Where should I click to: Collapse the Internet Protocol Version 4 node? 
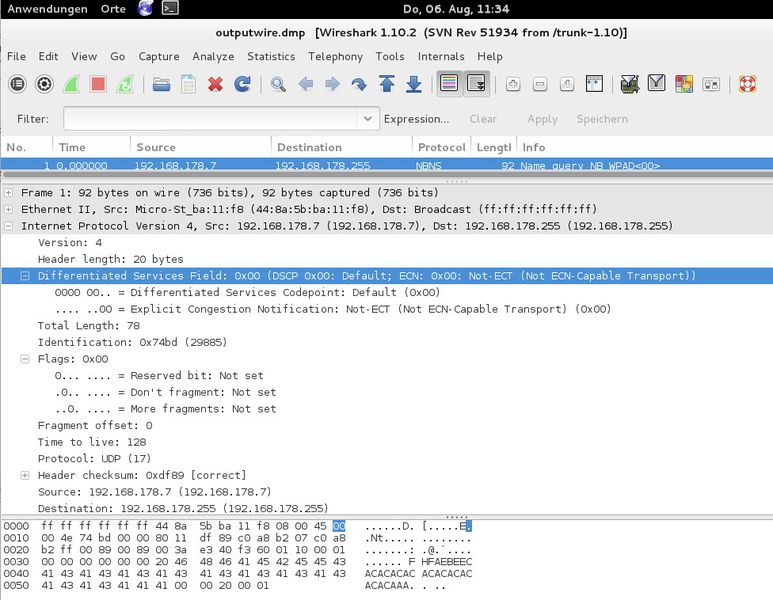9,226
